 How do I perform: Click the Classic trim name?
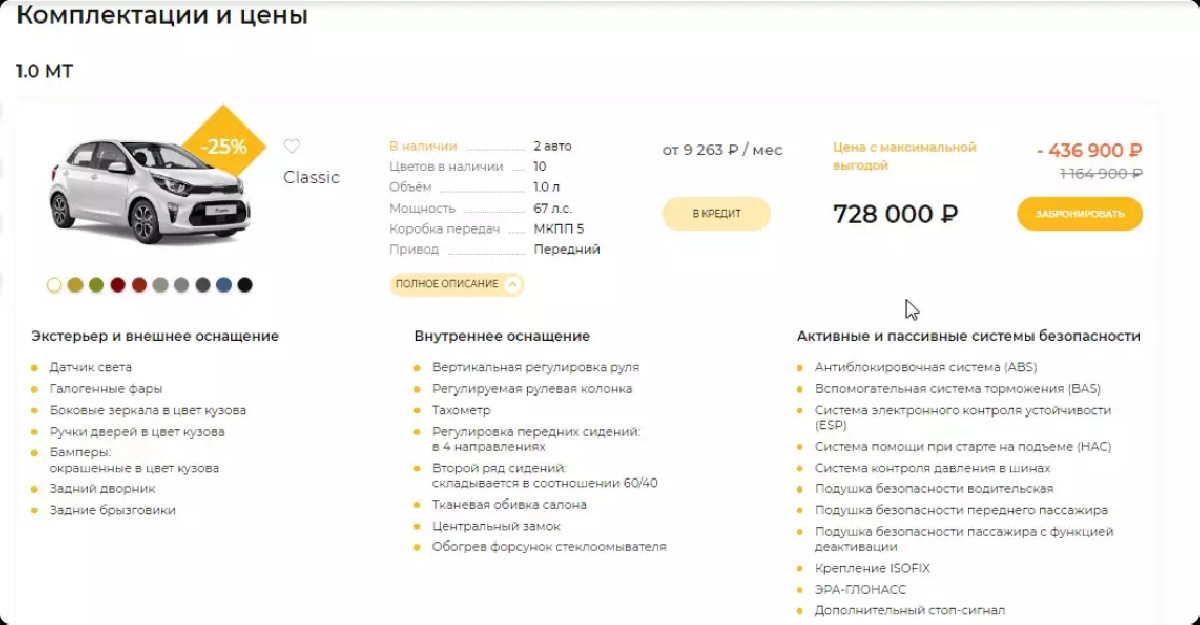coord(311,177)
